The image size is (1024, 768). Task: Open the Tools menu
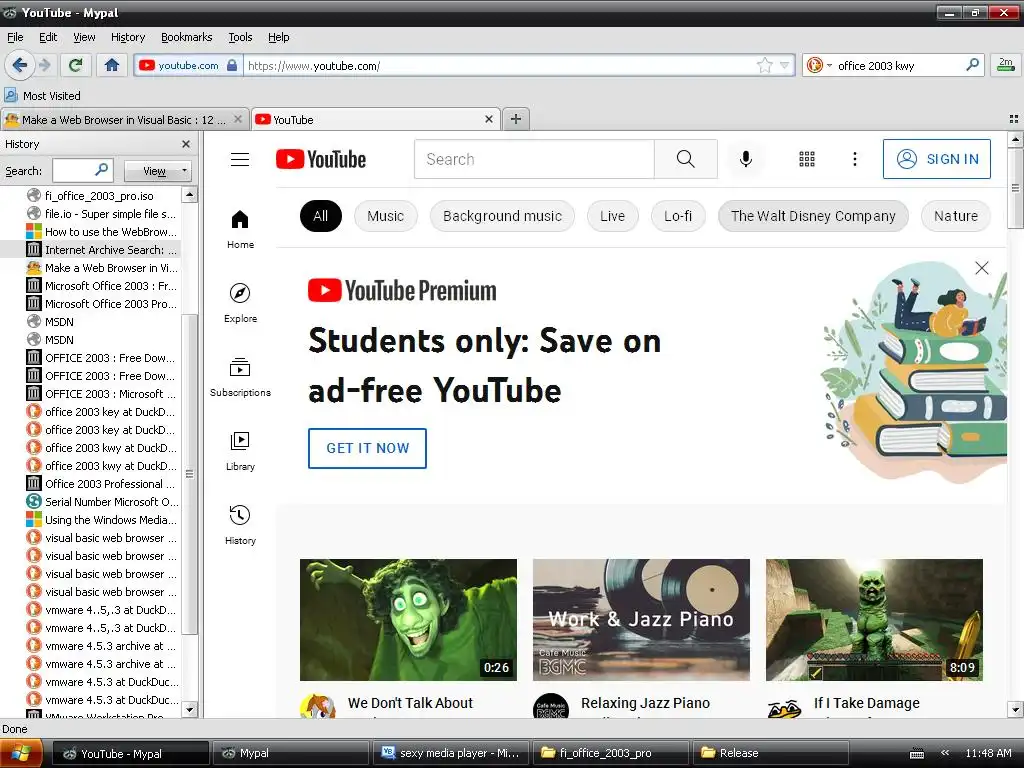[240, 37]
